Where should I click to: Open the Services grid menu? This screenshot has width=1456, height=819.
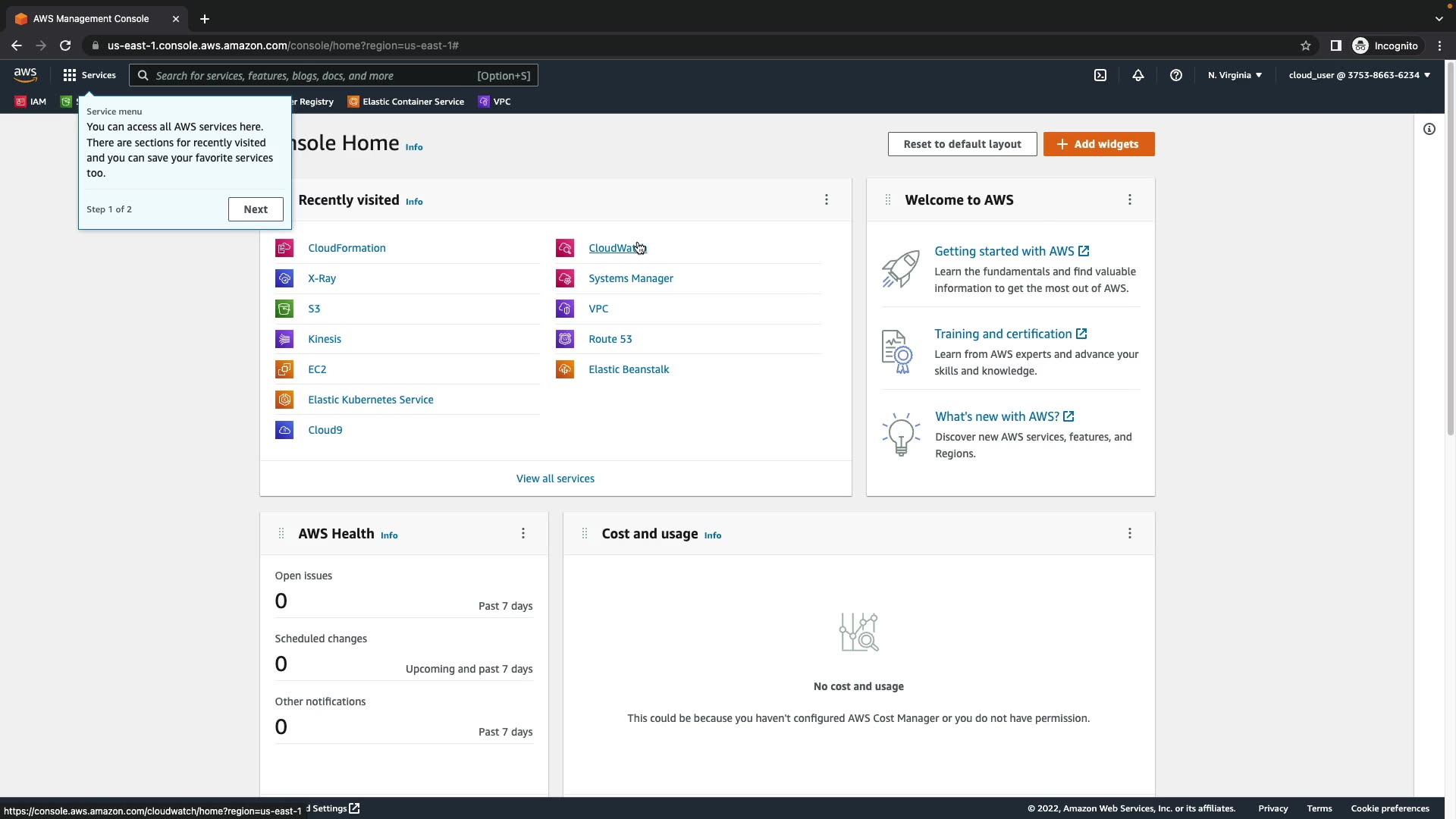pyautogui.click(x=89, y=75)
